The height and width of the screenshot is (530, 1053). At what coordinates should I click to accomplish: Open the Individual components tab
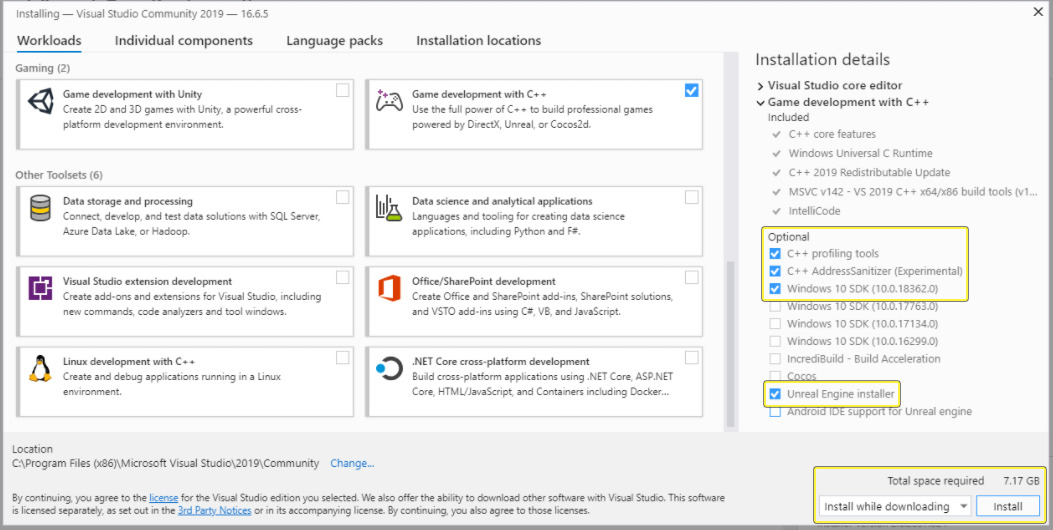tap(184, 41)
